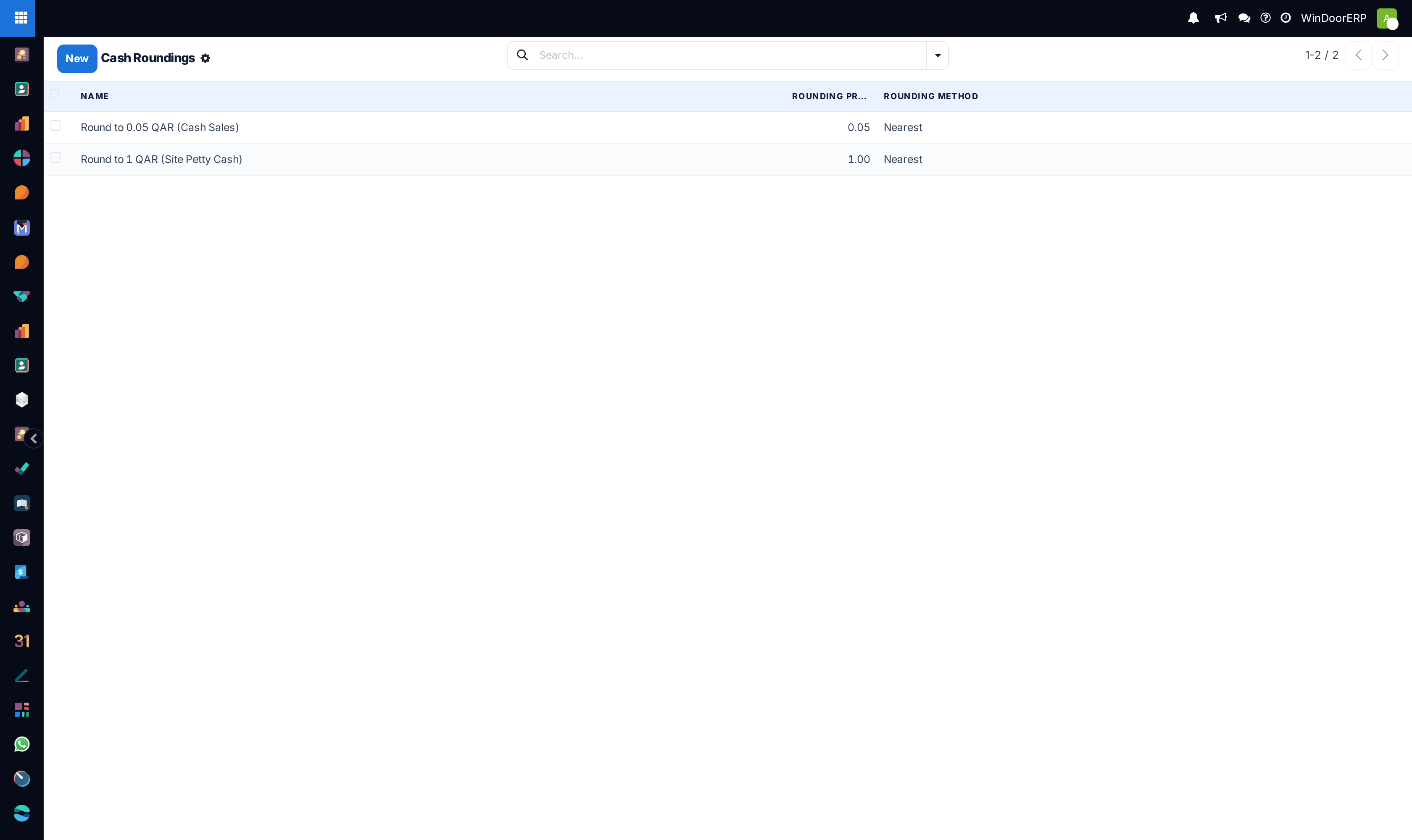
Task: Click Nearest in the Site Petty Cash row
Action: 903,159
